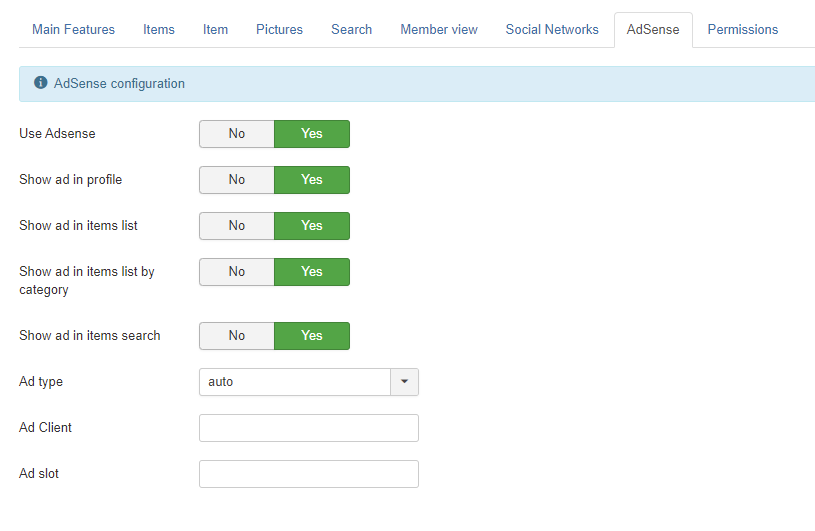This screenshot has width=815, height=531.
Task: Open the Main Features tab
Action: click(x=73, y=30)
